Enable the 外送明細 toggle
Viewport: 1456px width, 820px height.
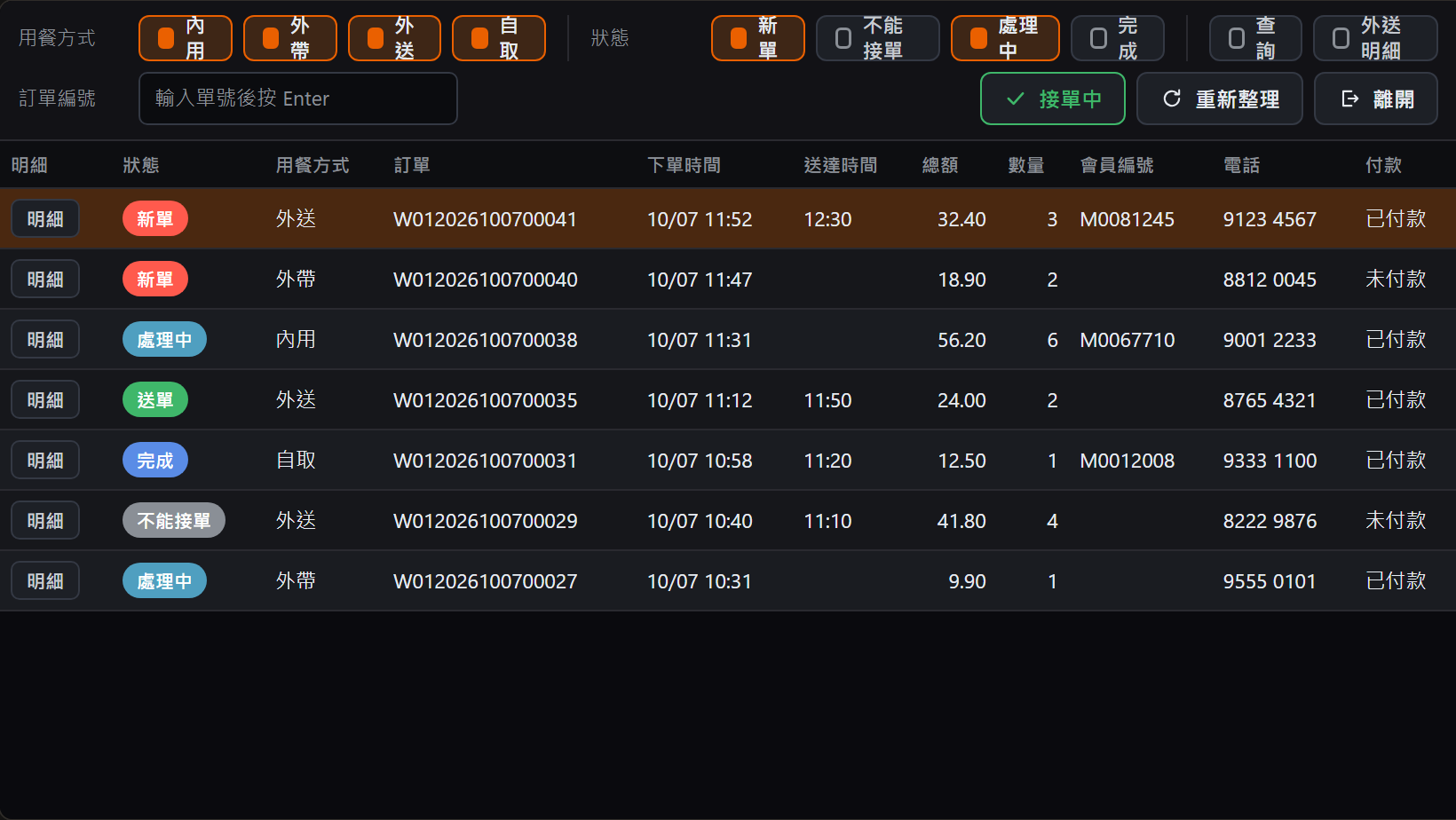click(1375, 38)
